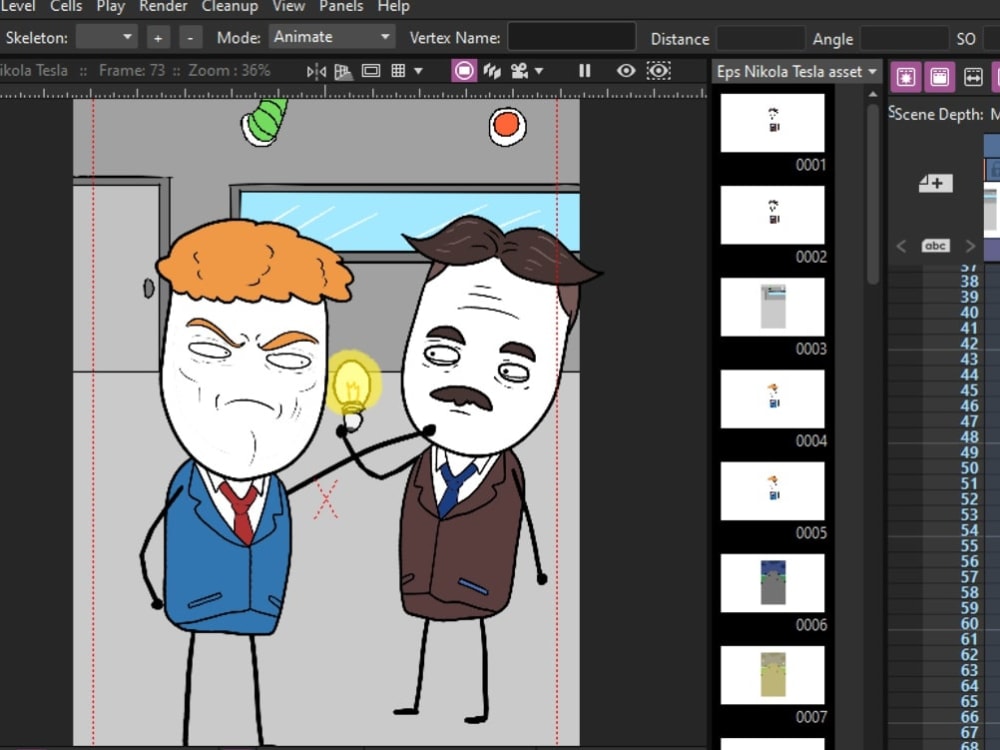The image size is (1000, 750).
Task: Open the camera view options arrow
Action: 540,71
